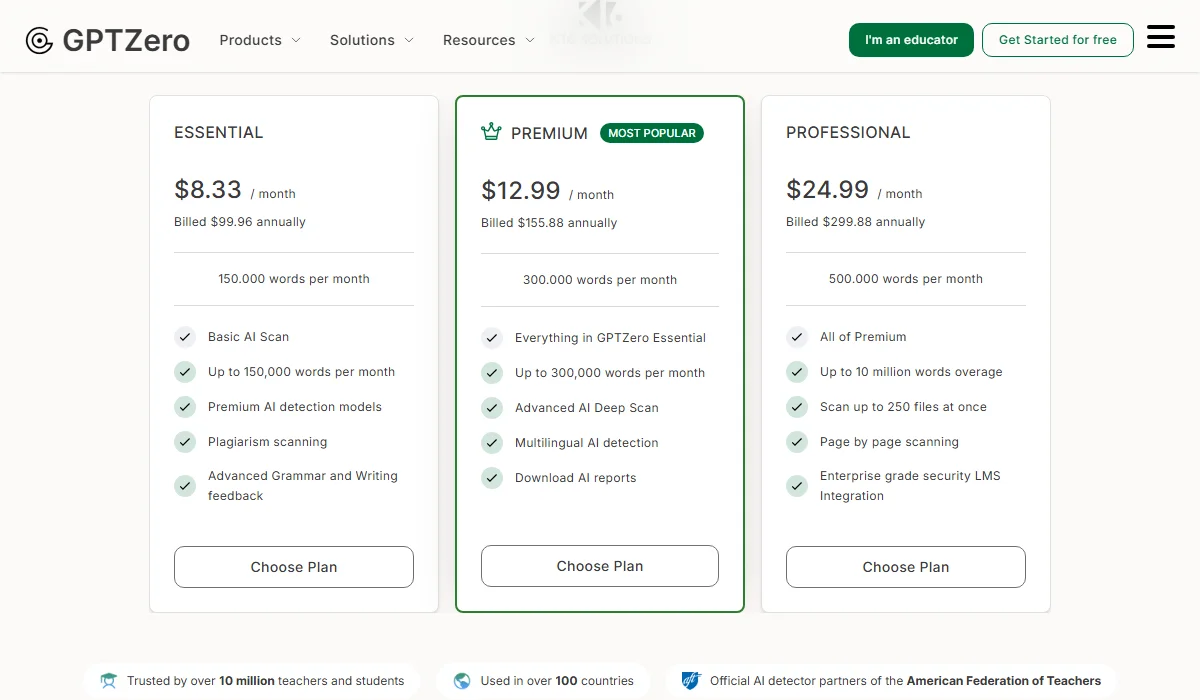Click Get Started for free
Screen dimensions: 1200x700
[x=1057, y=40]
